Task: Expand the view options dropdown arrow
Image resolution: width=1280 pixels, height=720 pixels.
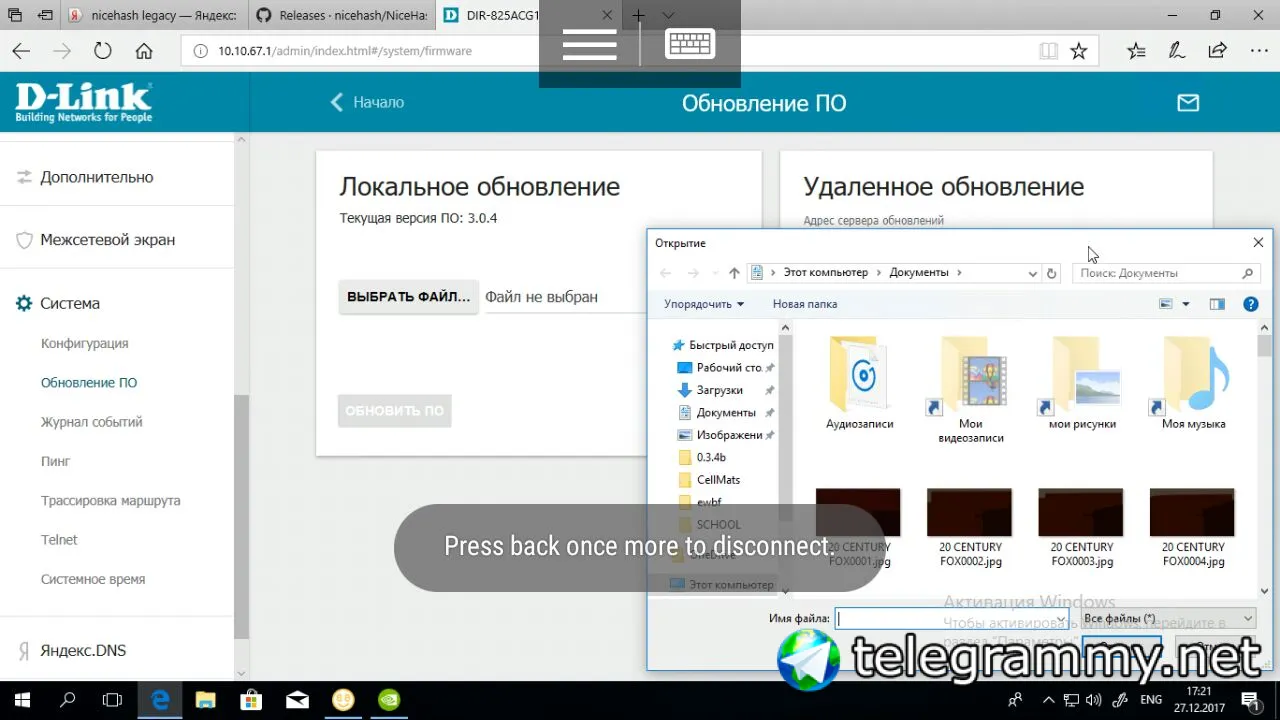Action: coord(1186,304)
